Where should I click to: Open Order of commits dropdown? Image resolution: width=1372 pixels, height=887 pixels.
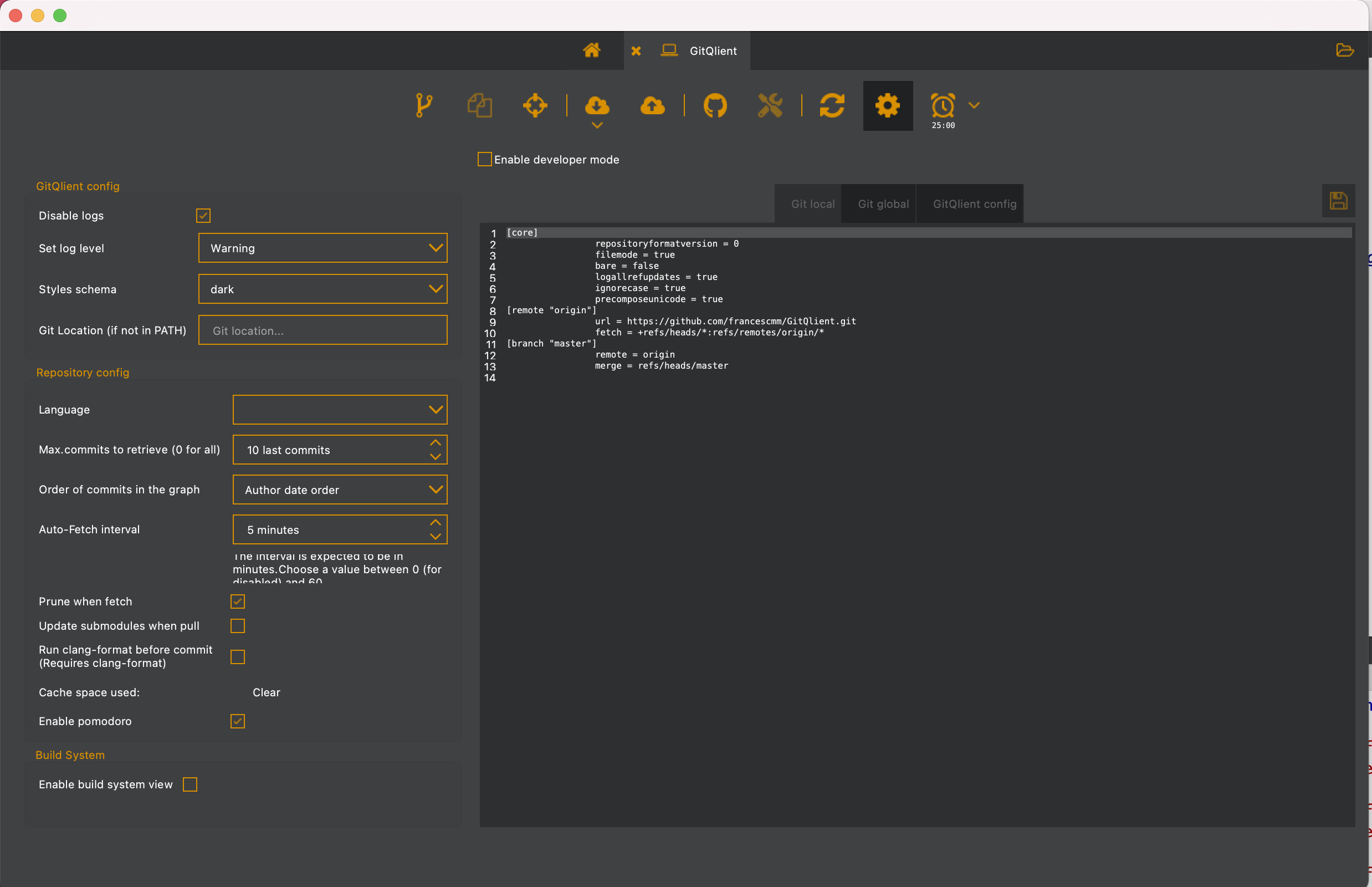[340, 490]
